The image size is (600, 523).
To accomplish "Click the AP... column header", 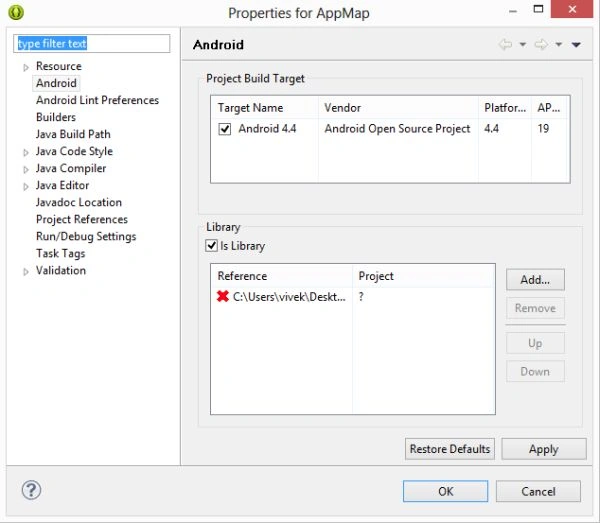I will 550,108.
